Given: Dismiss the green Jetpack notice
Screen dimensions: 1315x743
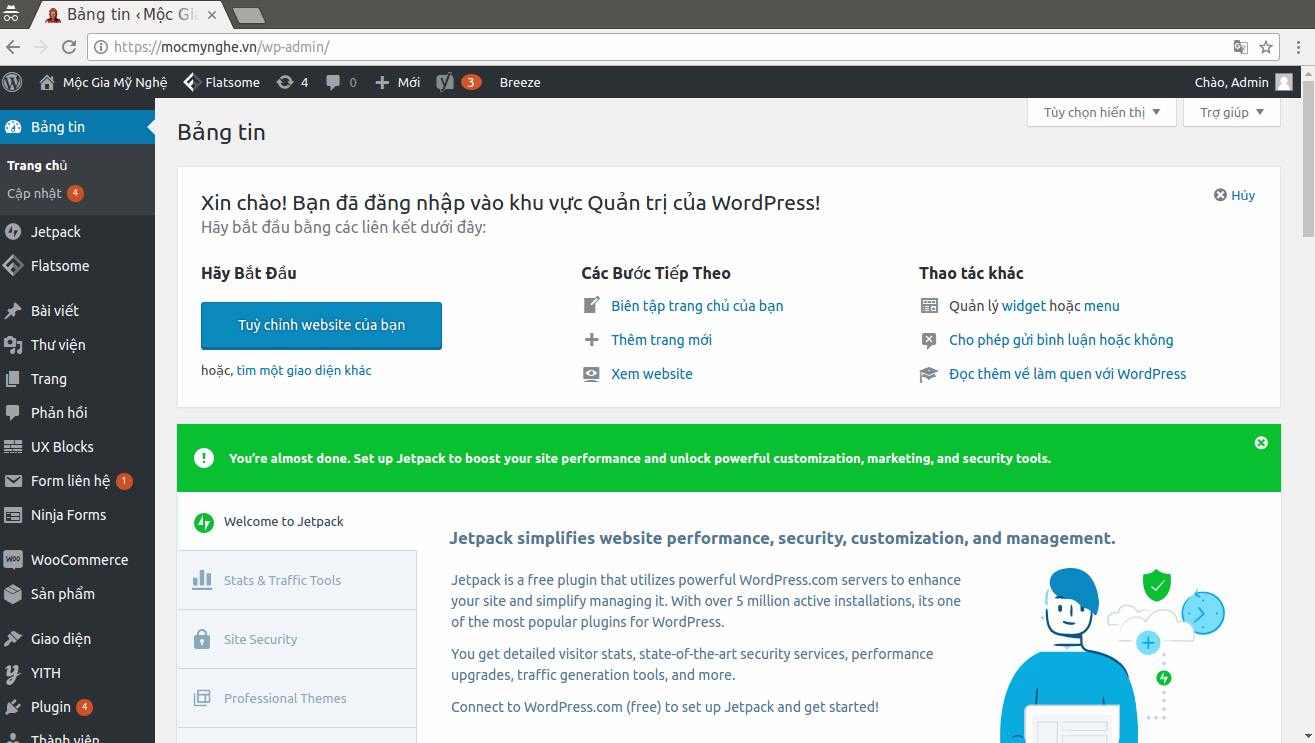Looking at the screenshot, I should click(x=1261, y=442).
